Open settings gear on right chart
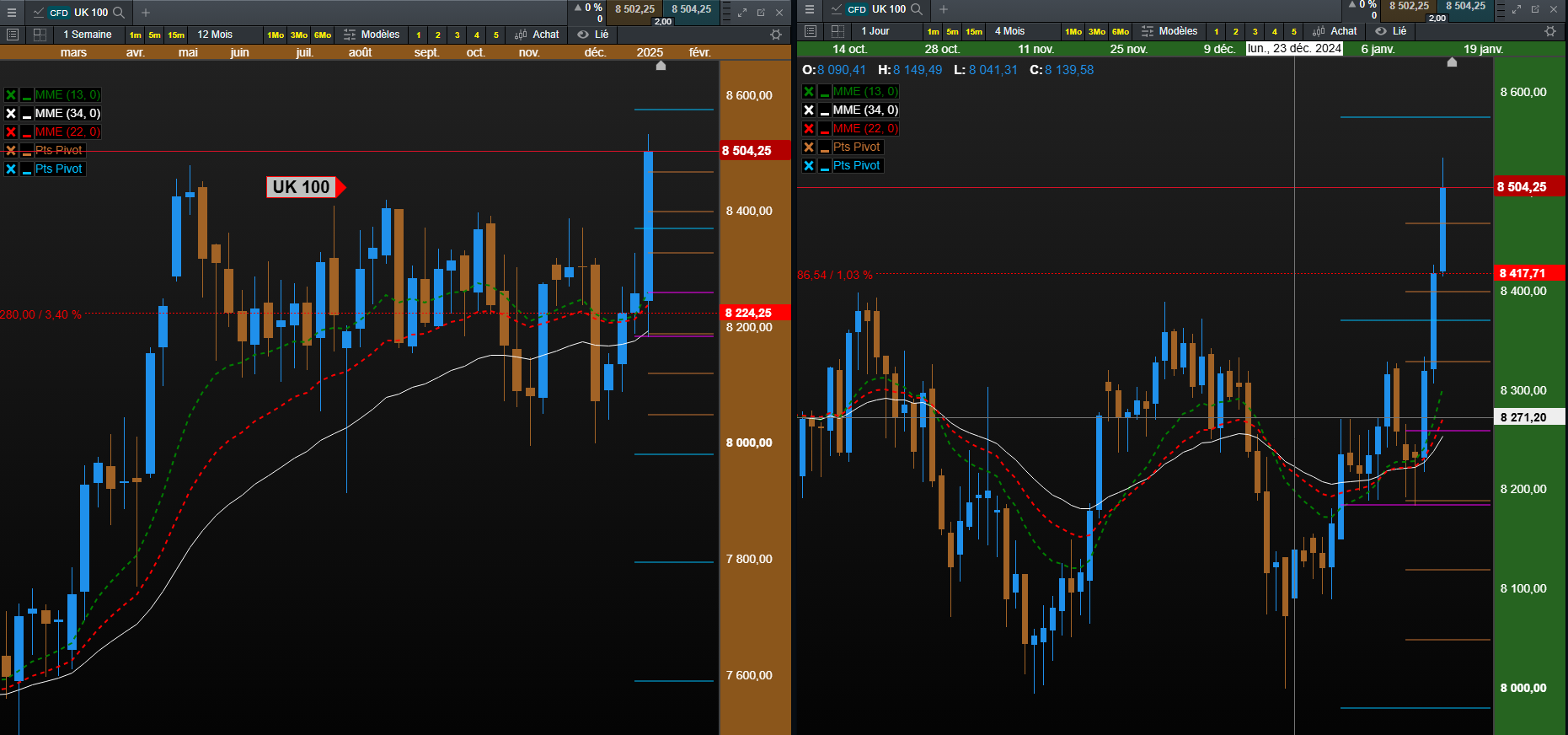 1550,31
